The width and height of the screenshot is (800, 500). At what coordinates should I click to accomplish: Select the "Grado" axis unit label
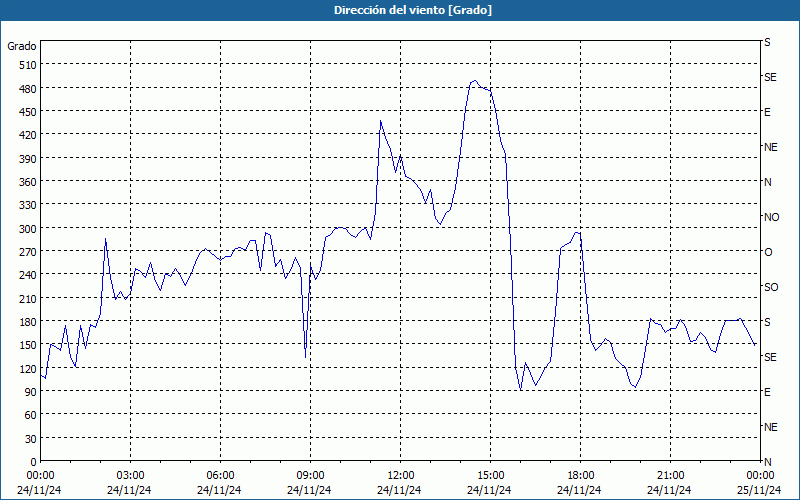pyautogui.click(x=21, y=46)
